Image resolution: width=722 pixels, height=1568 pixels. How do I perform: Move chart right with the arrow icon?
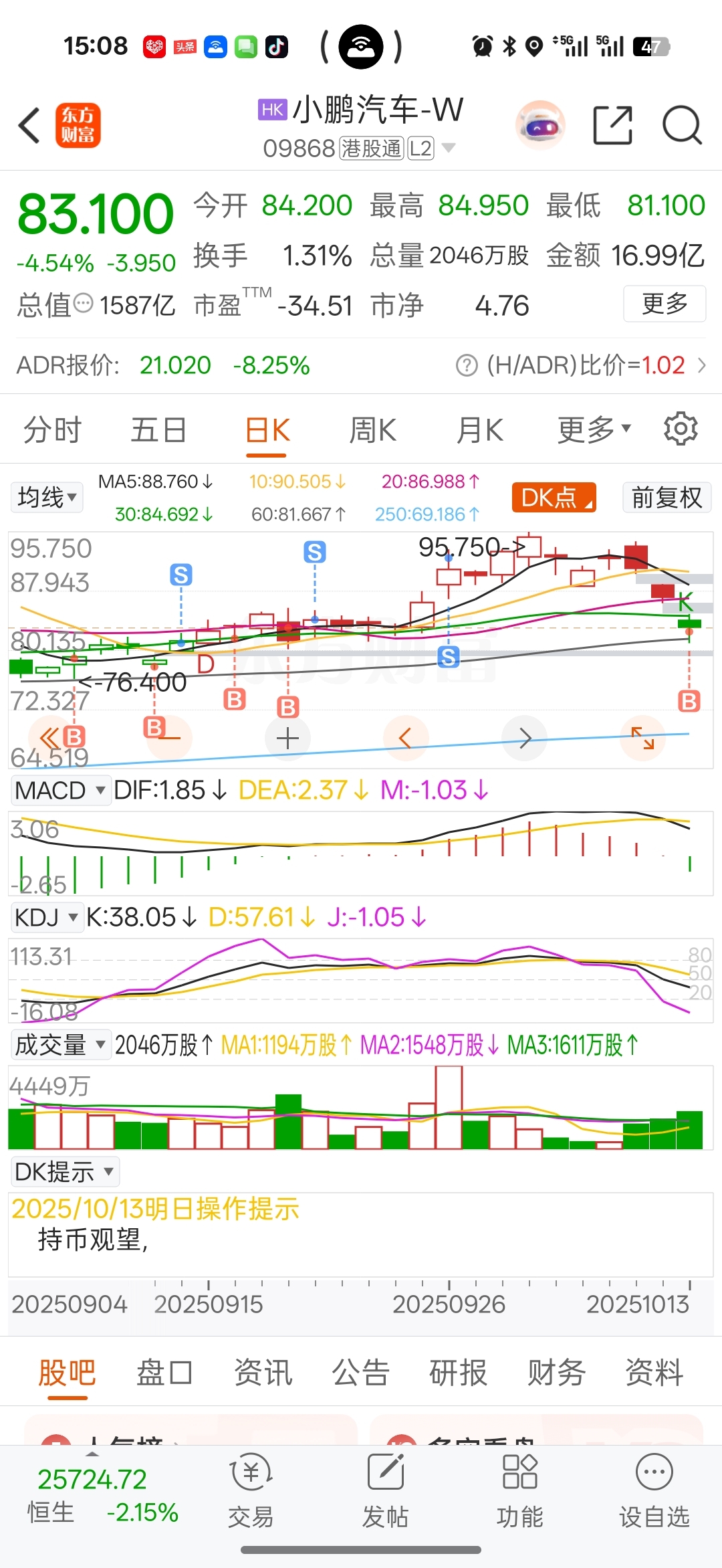[525, 739]
